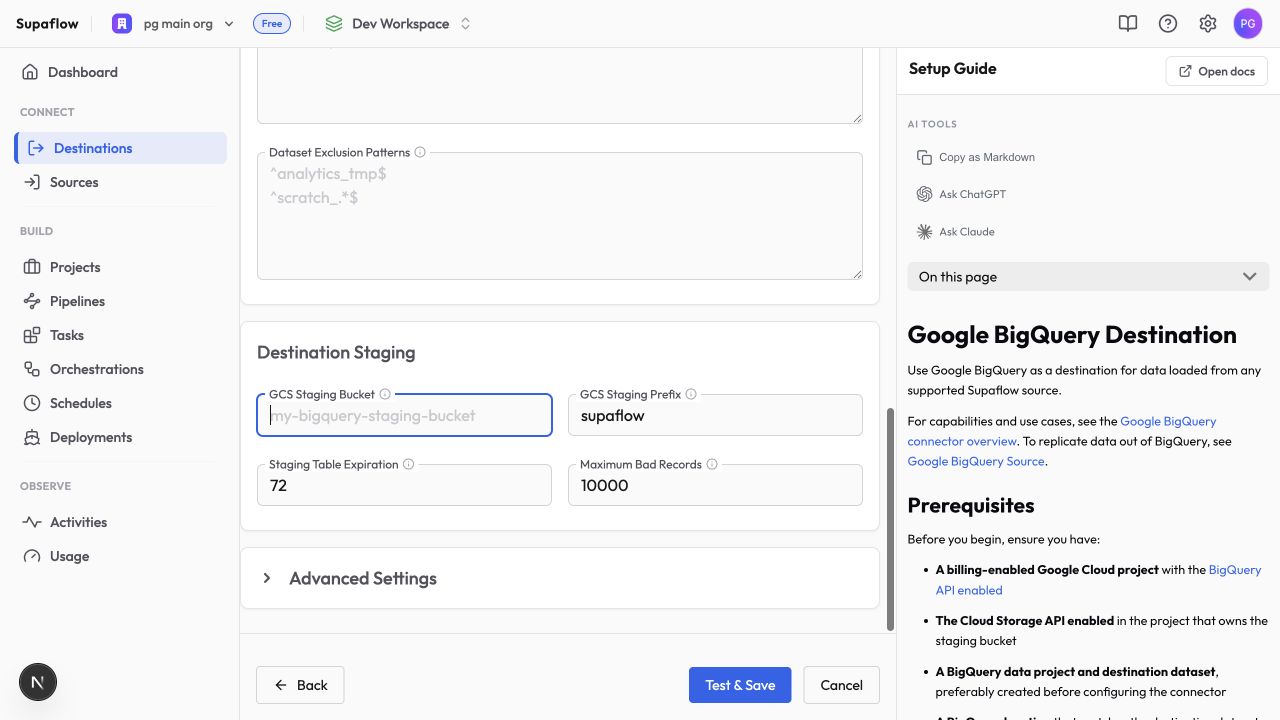Follow the Google BigQuery Source link
1280x720 pixels.
coord(976,461)
